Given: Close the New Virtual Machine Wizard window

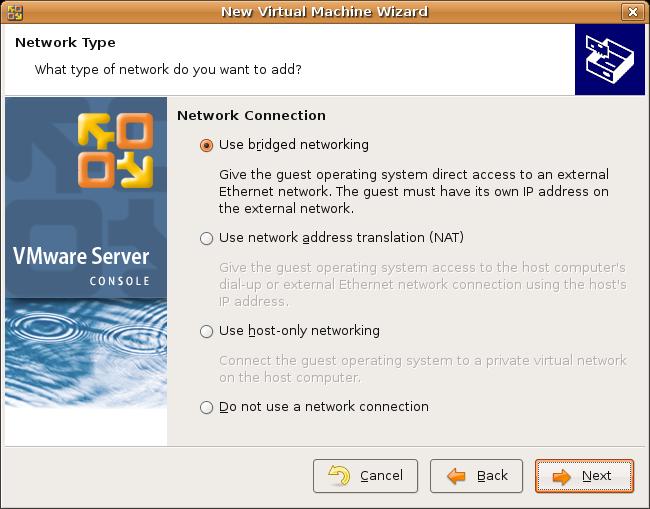Looking at the screenshot, I should tap(633, 12).
